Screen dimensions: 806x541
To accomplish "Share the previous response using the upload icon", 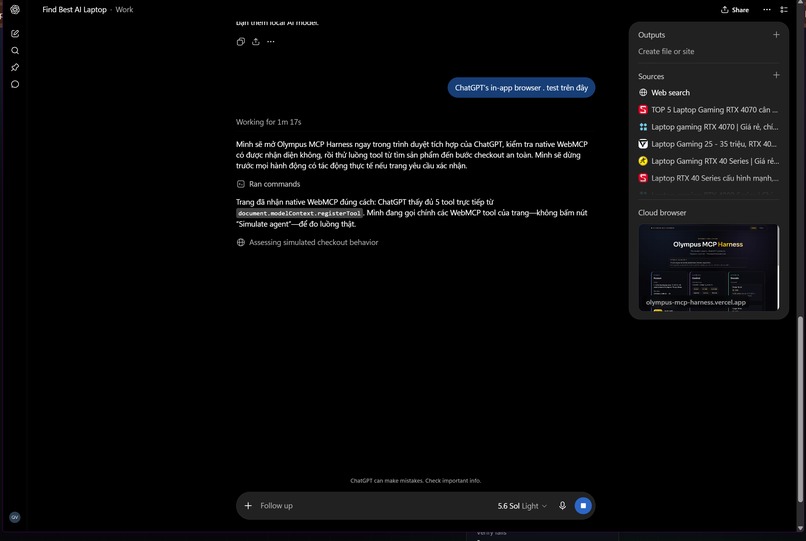I will point(255,42).
